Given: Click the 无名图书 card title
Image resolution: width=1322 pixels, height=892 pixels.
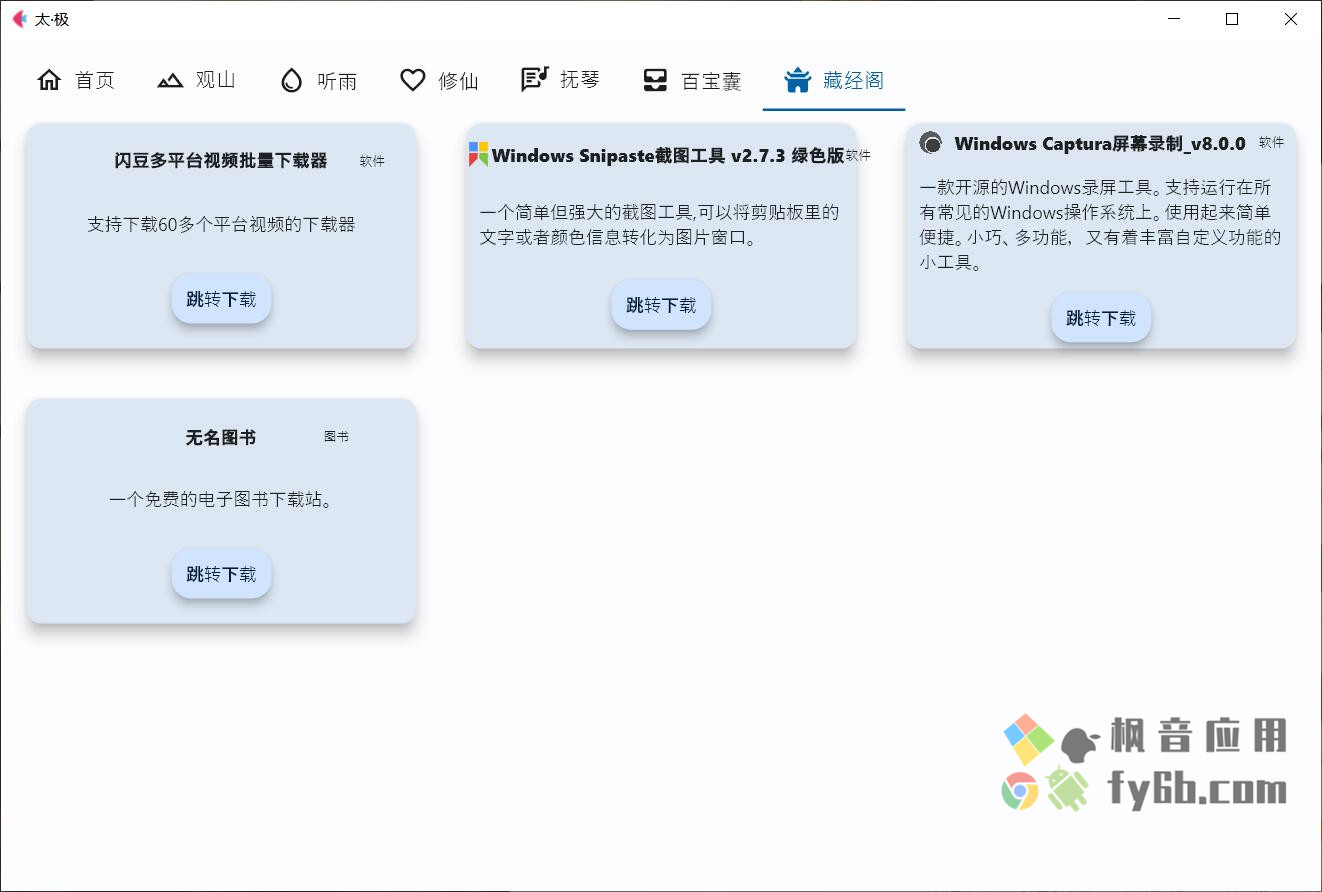Looking at the screenshot, I should pyautogui.click(x=221, y=437).
